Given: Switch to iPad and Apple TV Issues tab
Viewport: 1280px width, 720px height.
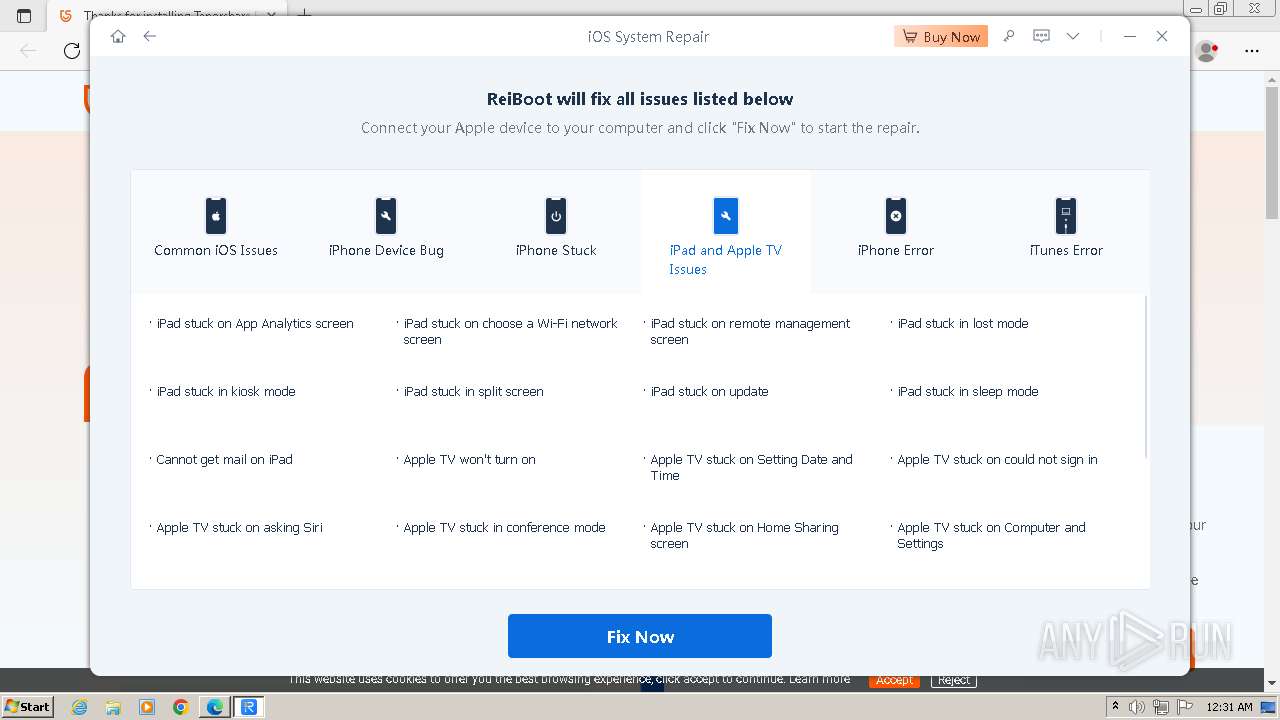Looking at the screenshot, I should (x=726, y=232).
